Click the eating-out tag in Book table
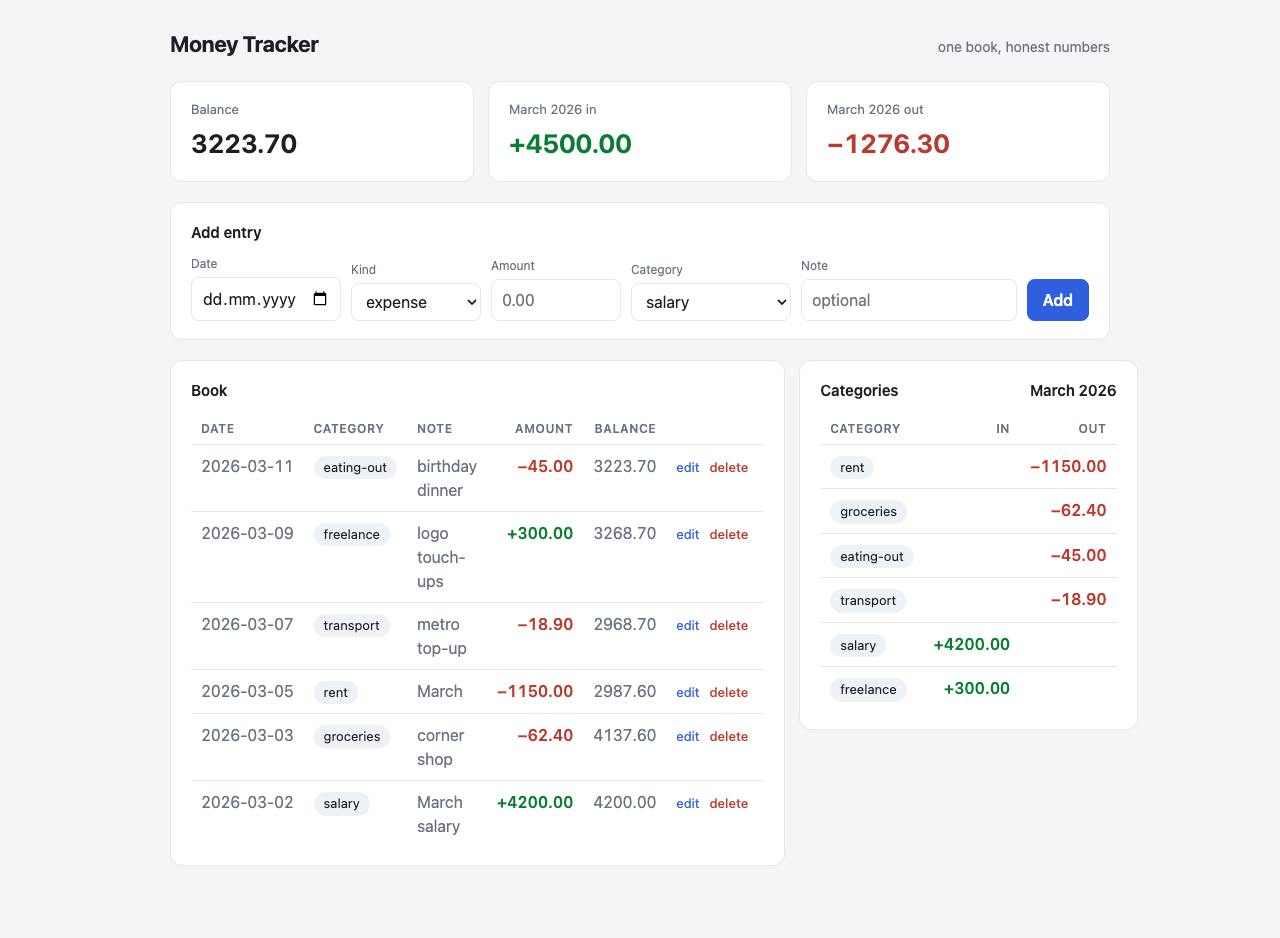The image size is (1280, 938). [355, 467]
